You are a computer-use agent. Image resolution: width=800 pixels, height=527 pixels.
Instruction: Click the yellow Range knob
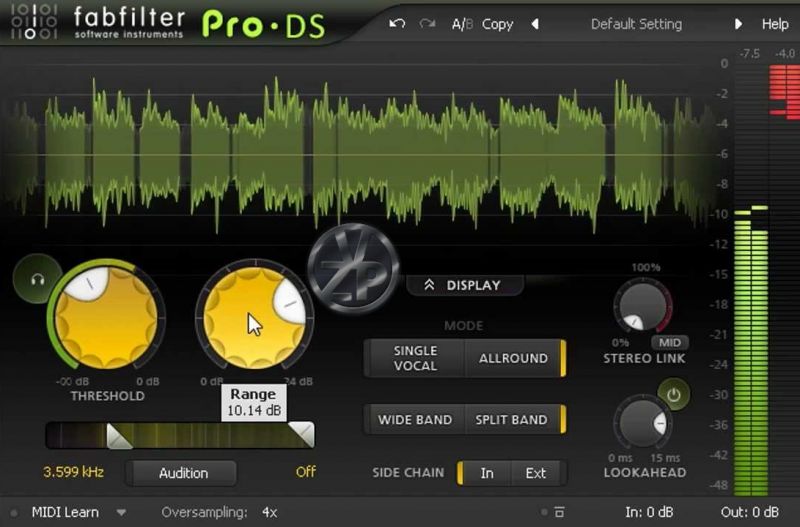click(x=254, y=317)
